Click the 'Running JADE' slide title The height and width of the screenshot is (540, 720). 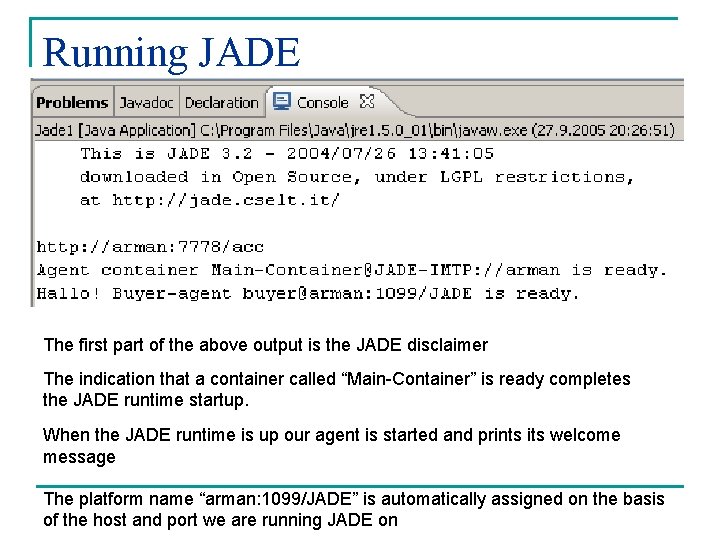[x=171, y=54]
